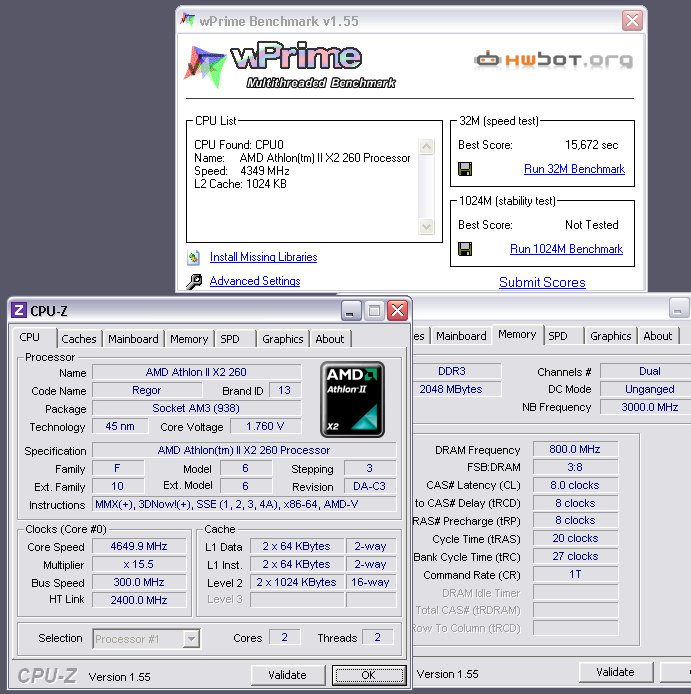Viewport: 691px width, 694px height.
Task: Click Code Name field Regor
Action: (x=147, y=390)
